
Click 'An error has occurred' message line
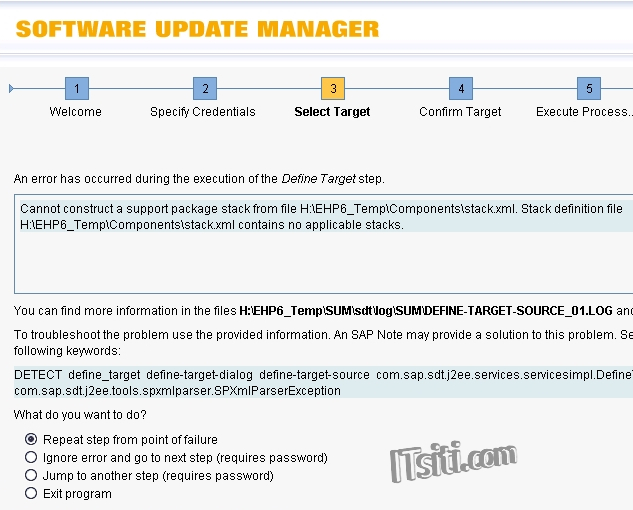point(199,178)
